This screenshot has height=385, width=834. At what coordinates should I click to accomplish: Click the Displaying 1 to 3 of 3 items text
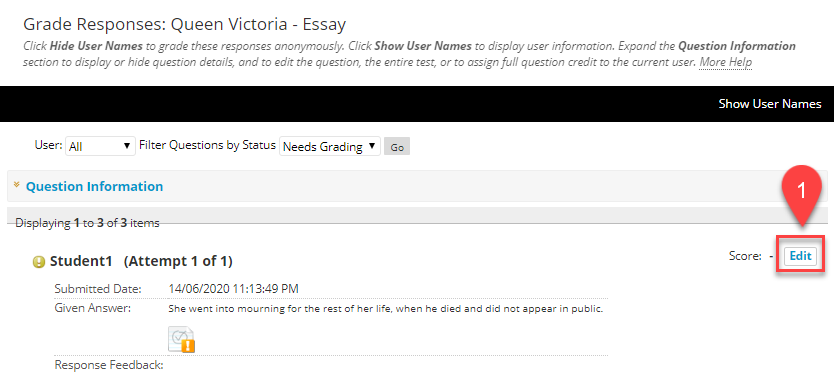[87, 223]
